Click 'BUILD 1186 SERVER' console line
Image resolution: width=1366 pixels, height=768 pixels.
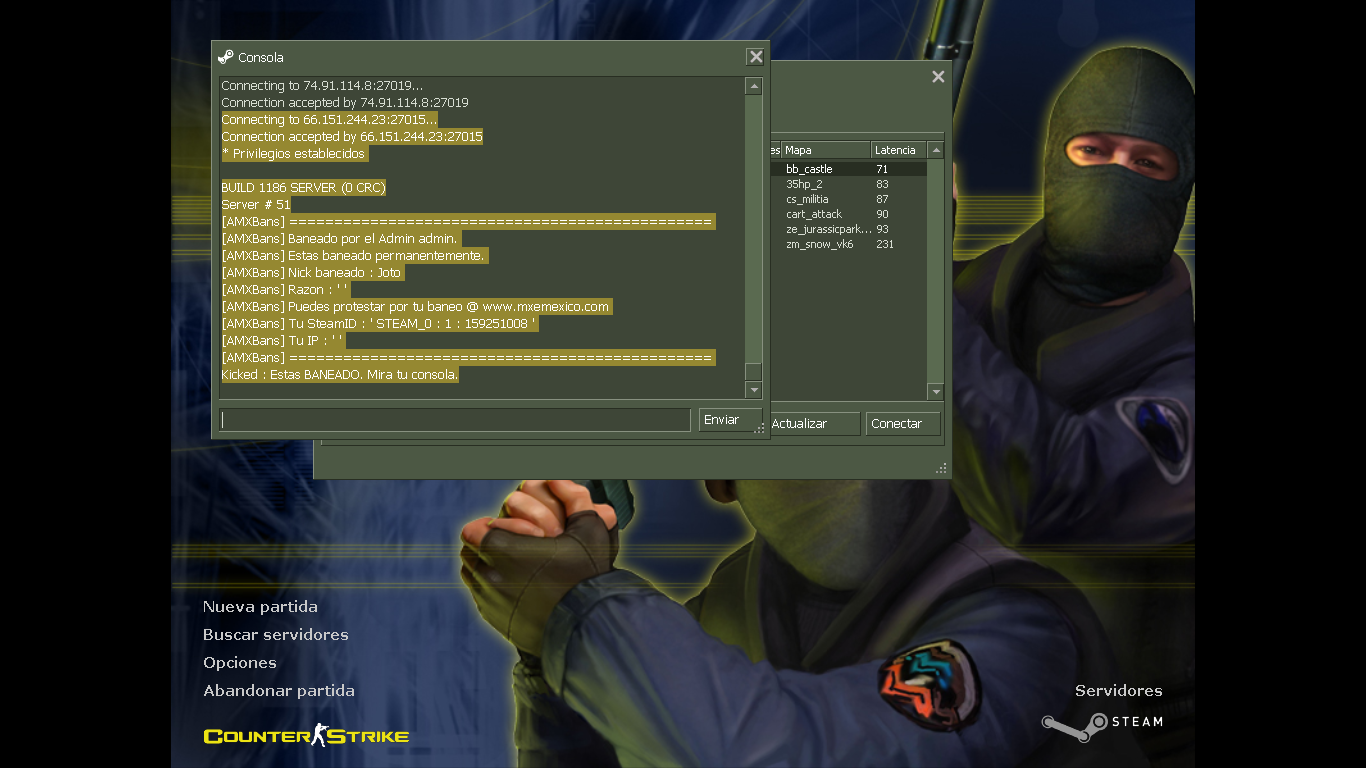pos(303,188)
